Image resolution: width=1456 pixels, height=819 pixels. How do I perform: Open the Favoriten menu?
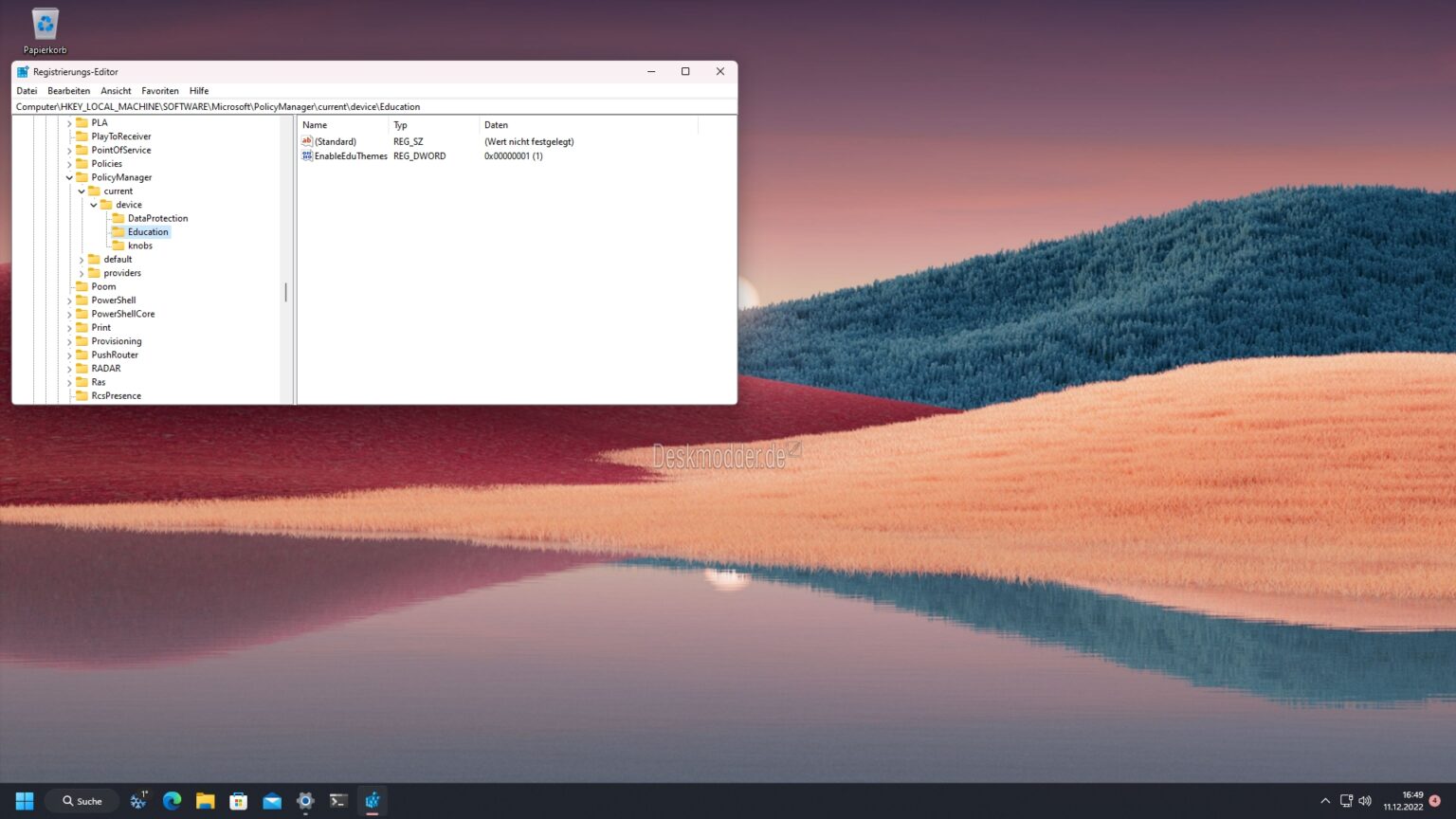click(159, 90)
